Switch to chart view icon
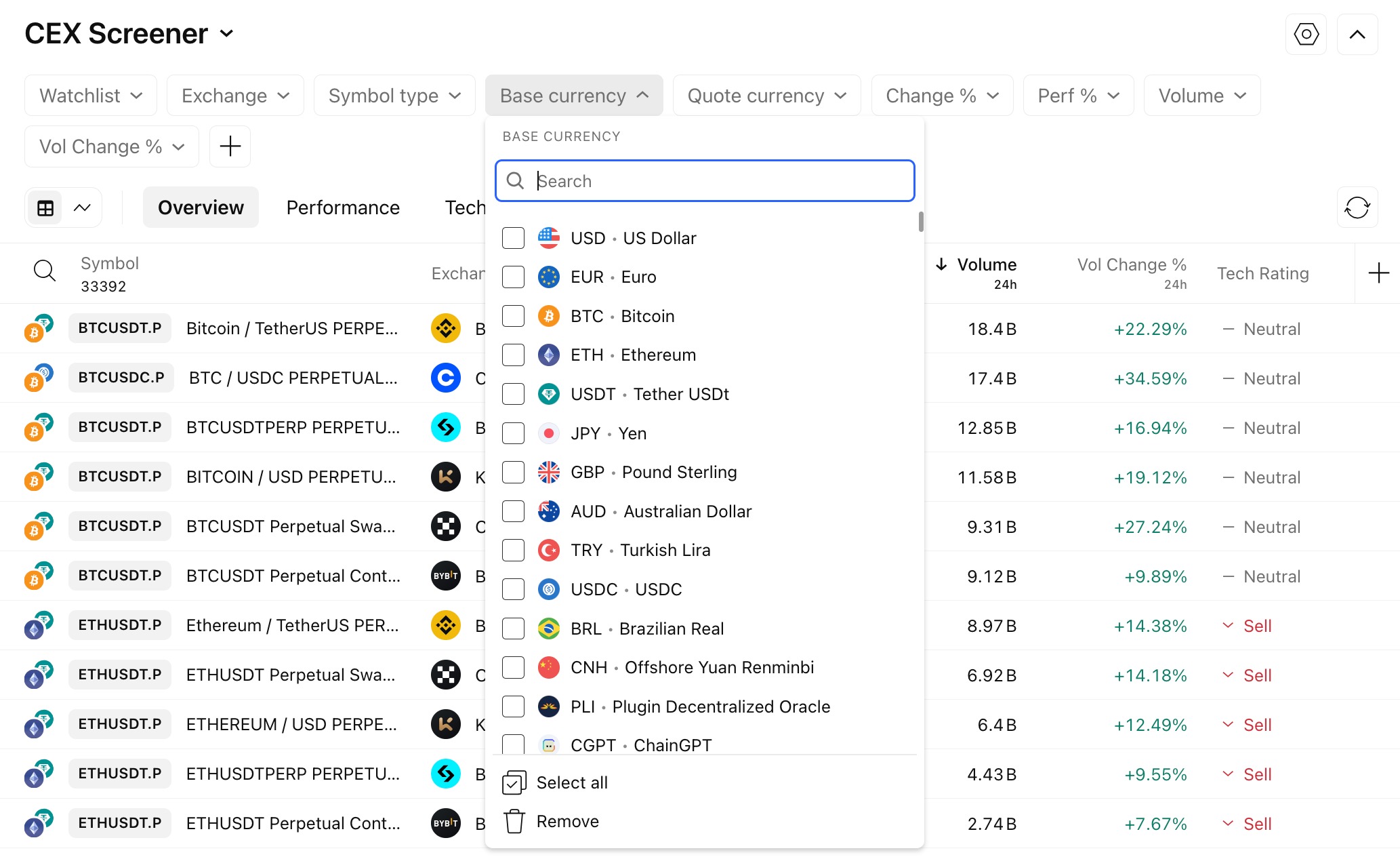1400x857 pixels. point(82,207)
